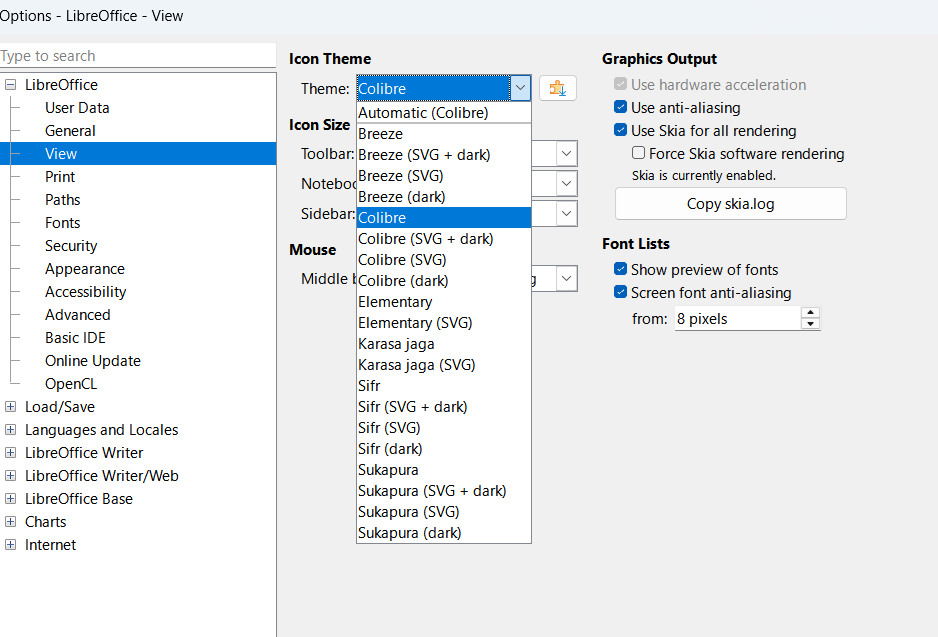Enable Force Skia software rendering
938x637 pixels.
click(x=638, y=153)
